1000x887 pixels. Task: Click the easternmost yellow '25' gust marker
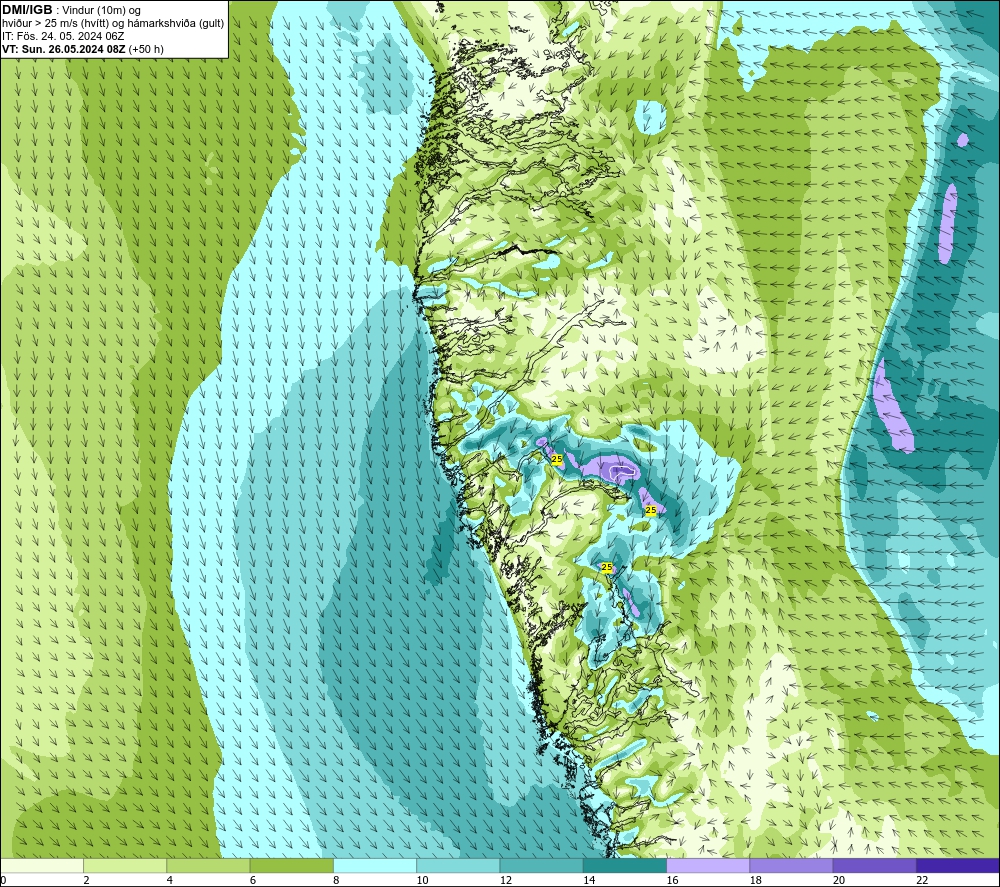point(651,510)
